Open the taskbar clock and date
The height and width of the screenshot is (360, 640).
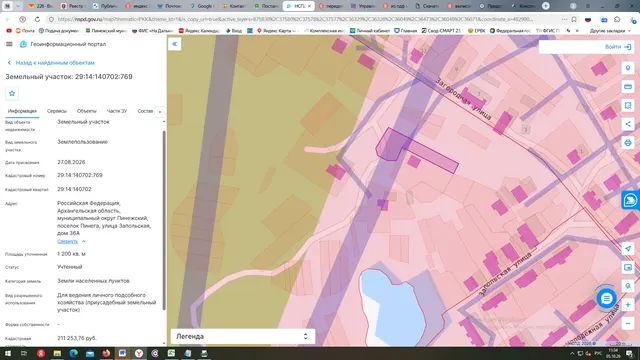point(613,353)
